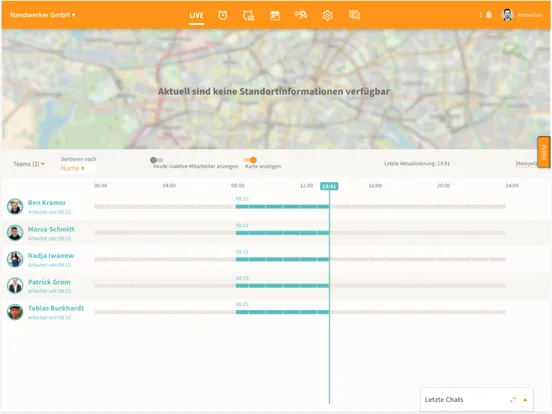Open the shift planning clock-calendar icon
This screenshot has height=414, width=552.
(x=248, y=15)
